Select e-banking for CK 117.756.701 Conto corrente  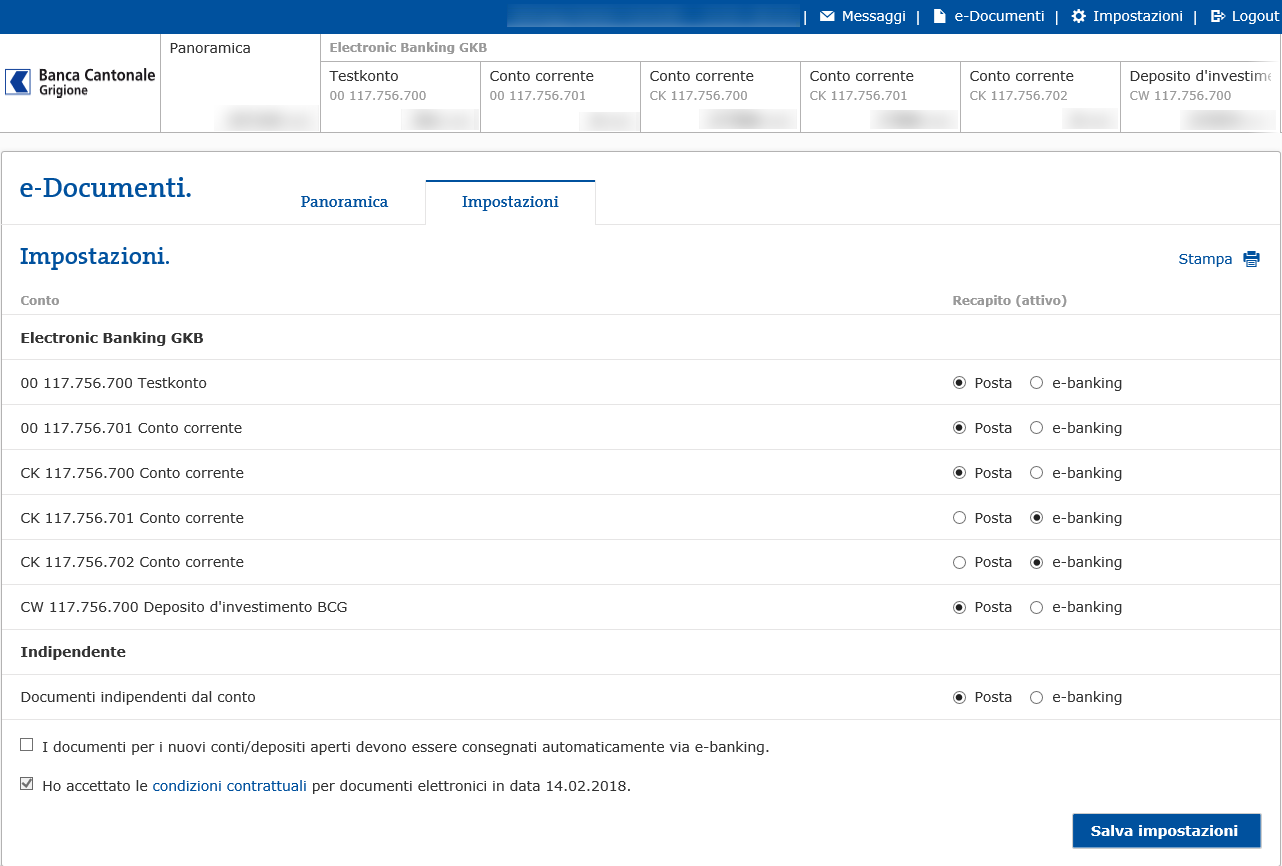(1037, 518)
